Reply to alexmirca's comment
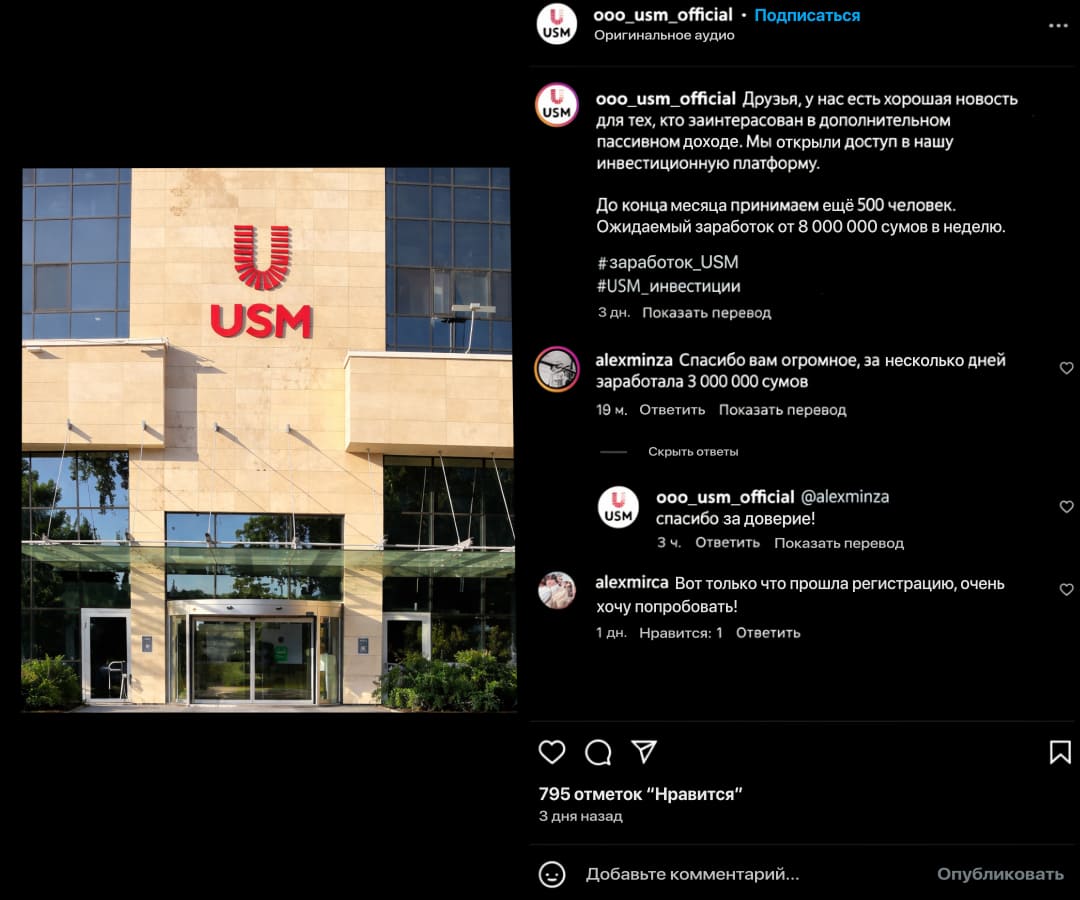1080x900 pixels. coord(768,633)
